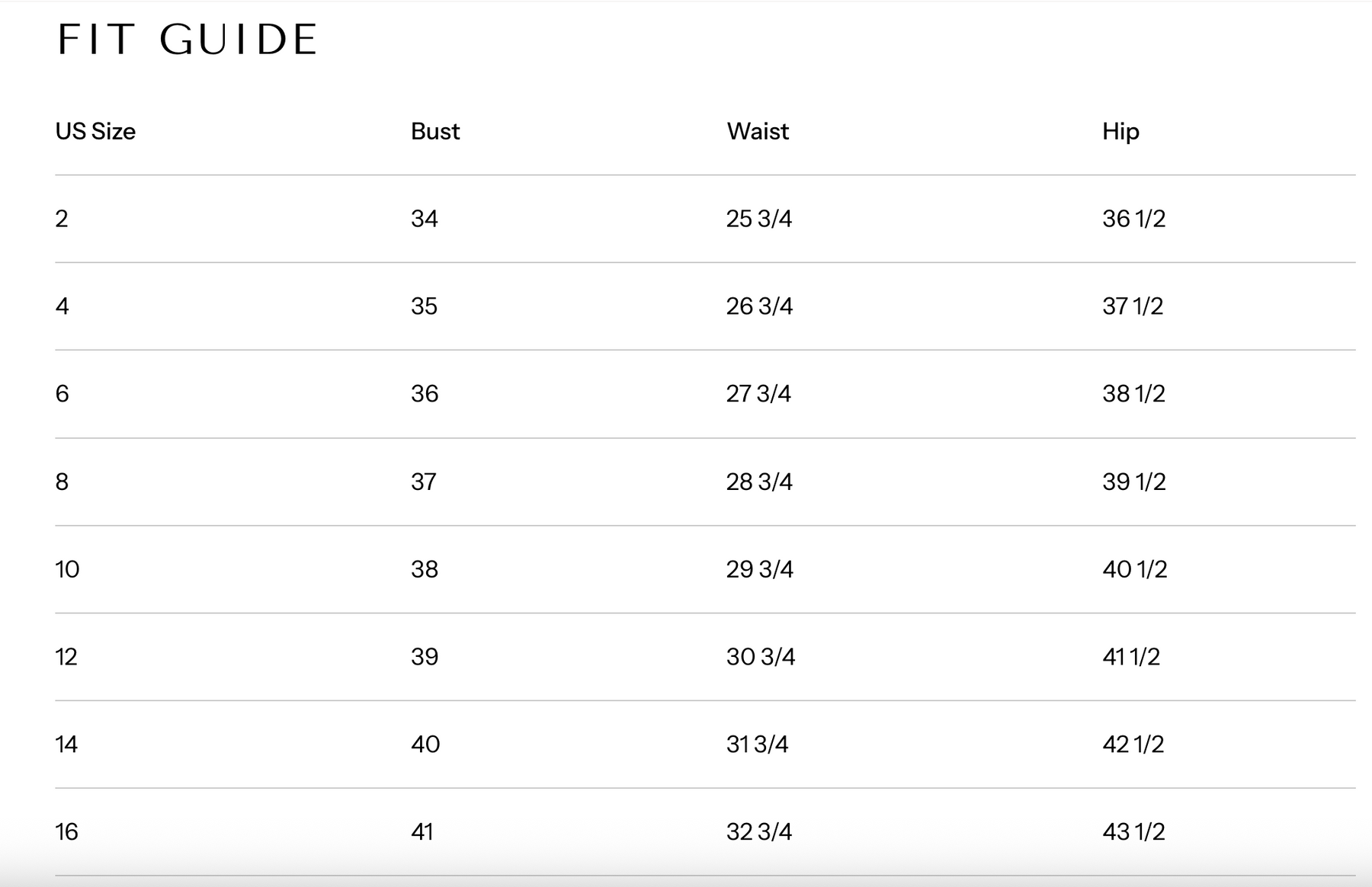Select waist measurement 32 3/4
The image size is (1372, 887).
pyautogui.click(x=759, y=831)
